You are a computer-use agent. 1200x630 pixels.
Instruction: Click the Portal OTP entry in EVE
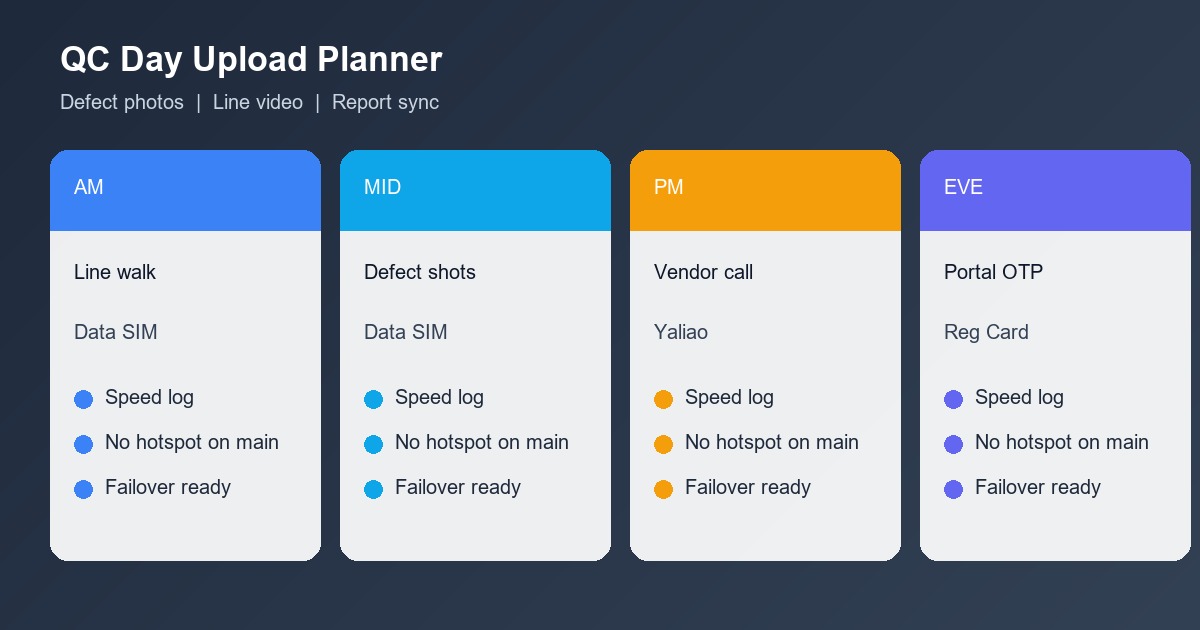tap(993, 272)
